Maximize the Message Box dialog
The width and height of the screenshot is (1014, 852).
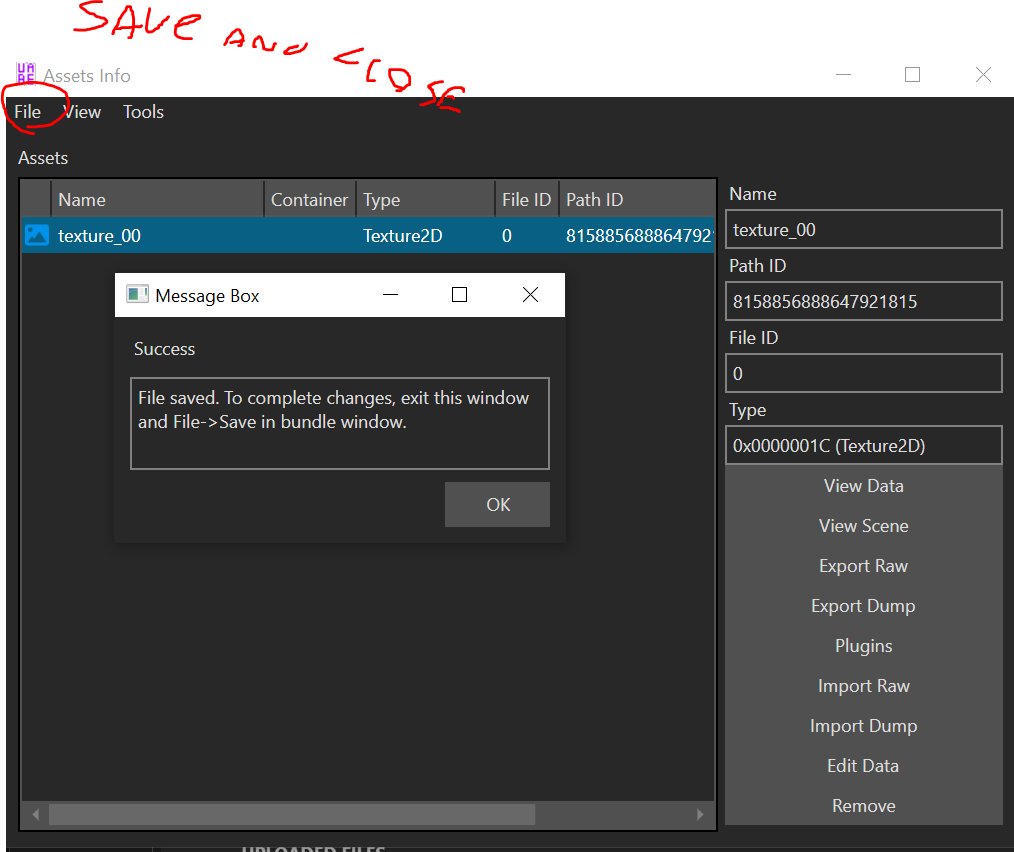[x=459, y=295]
